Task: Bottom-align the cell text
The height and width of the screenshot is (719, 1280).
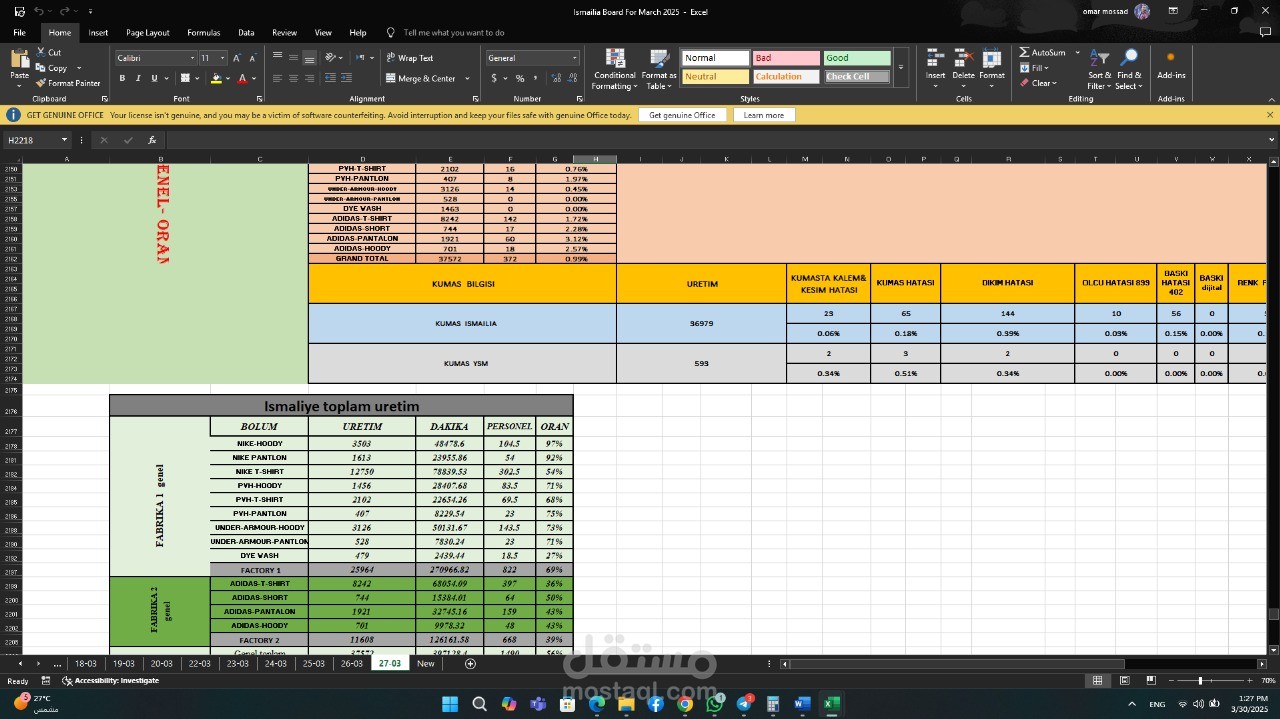Action: [309, 57]
